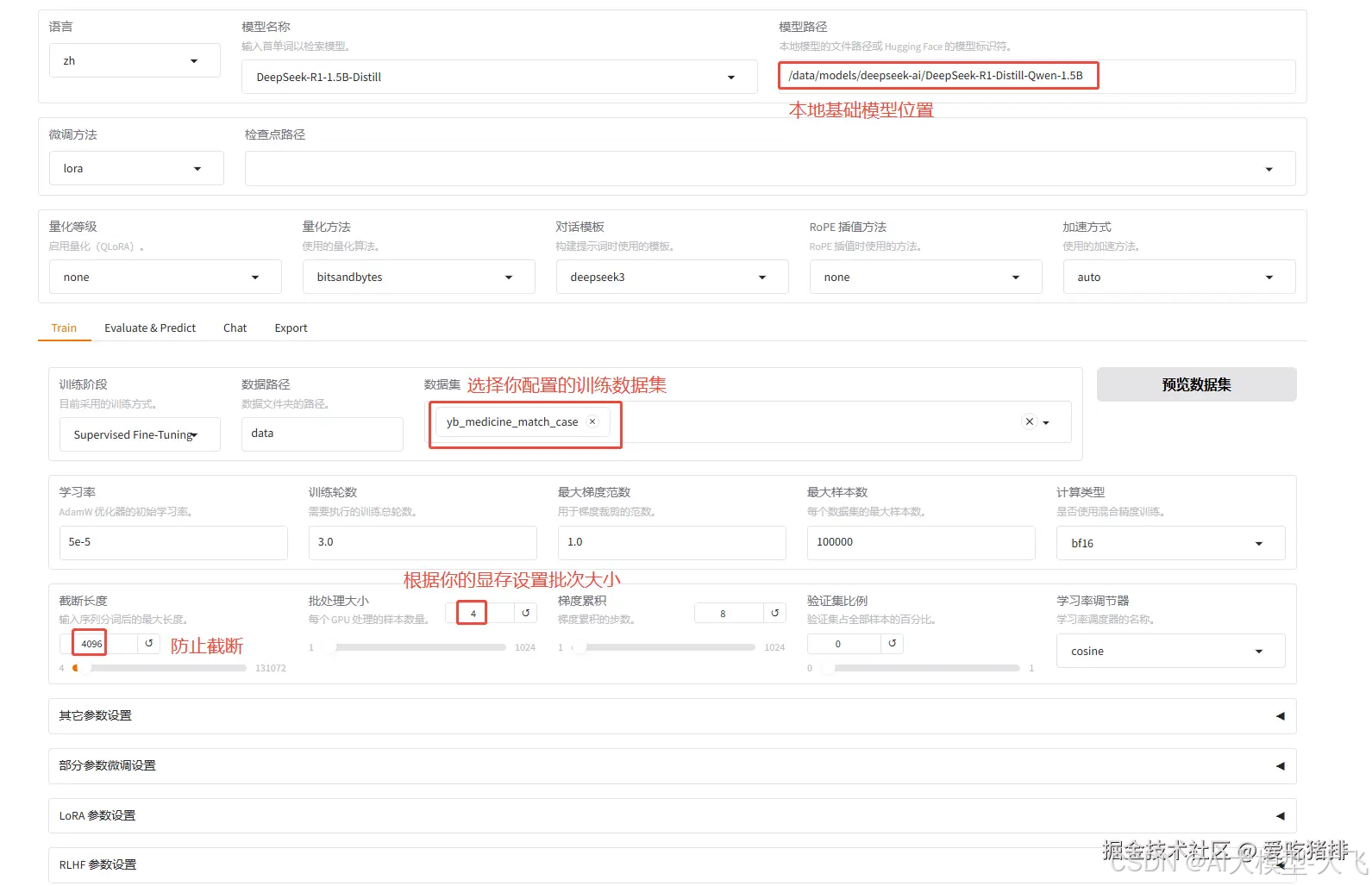Image resolution: width=1372 pixels, height=886 pixels.
Task: Click the validation split number box 0
Action: pos(844,643)
